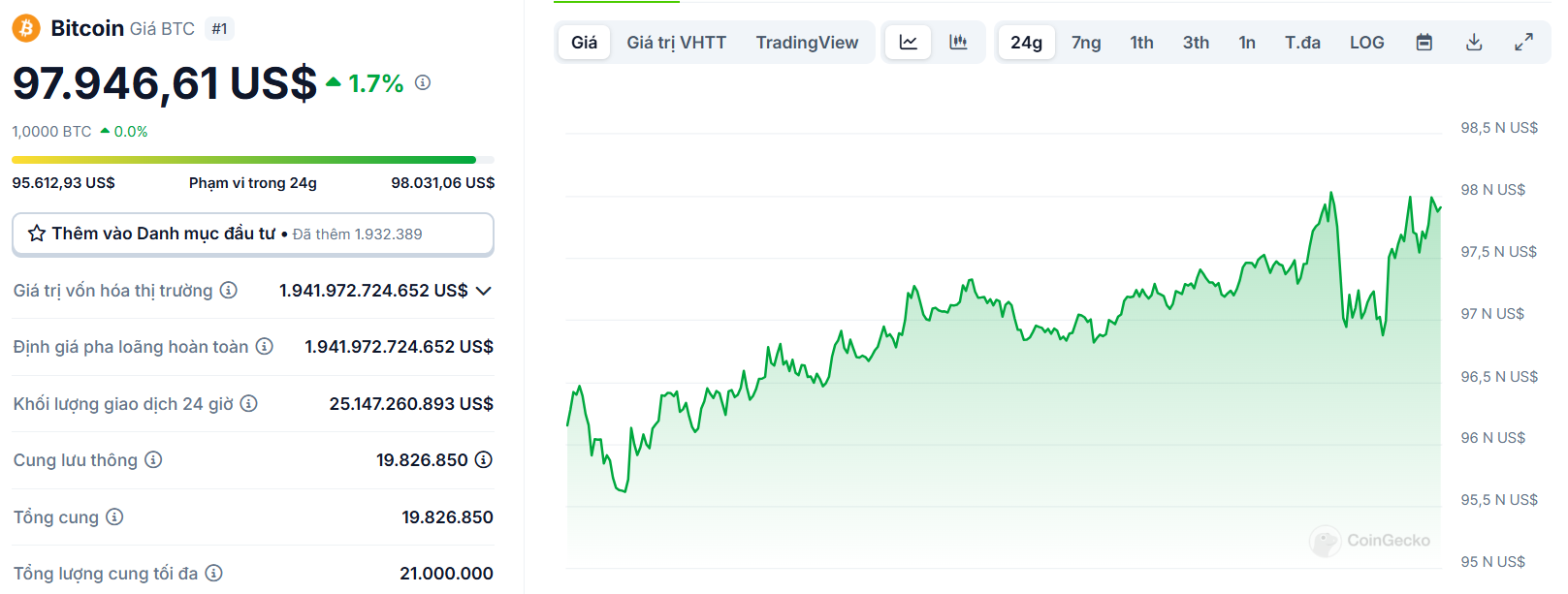Viewport: 1568px width, 594px height.
Task: Open the info icon beside 1.7% change
Action: coord(423,82)
